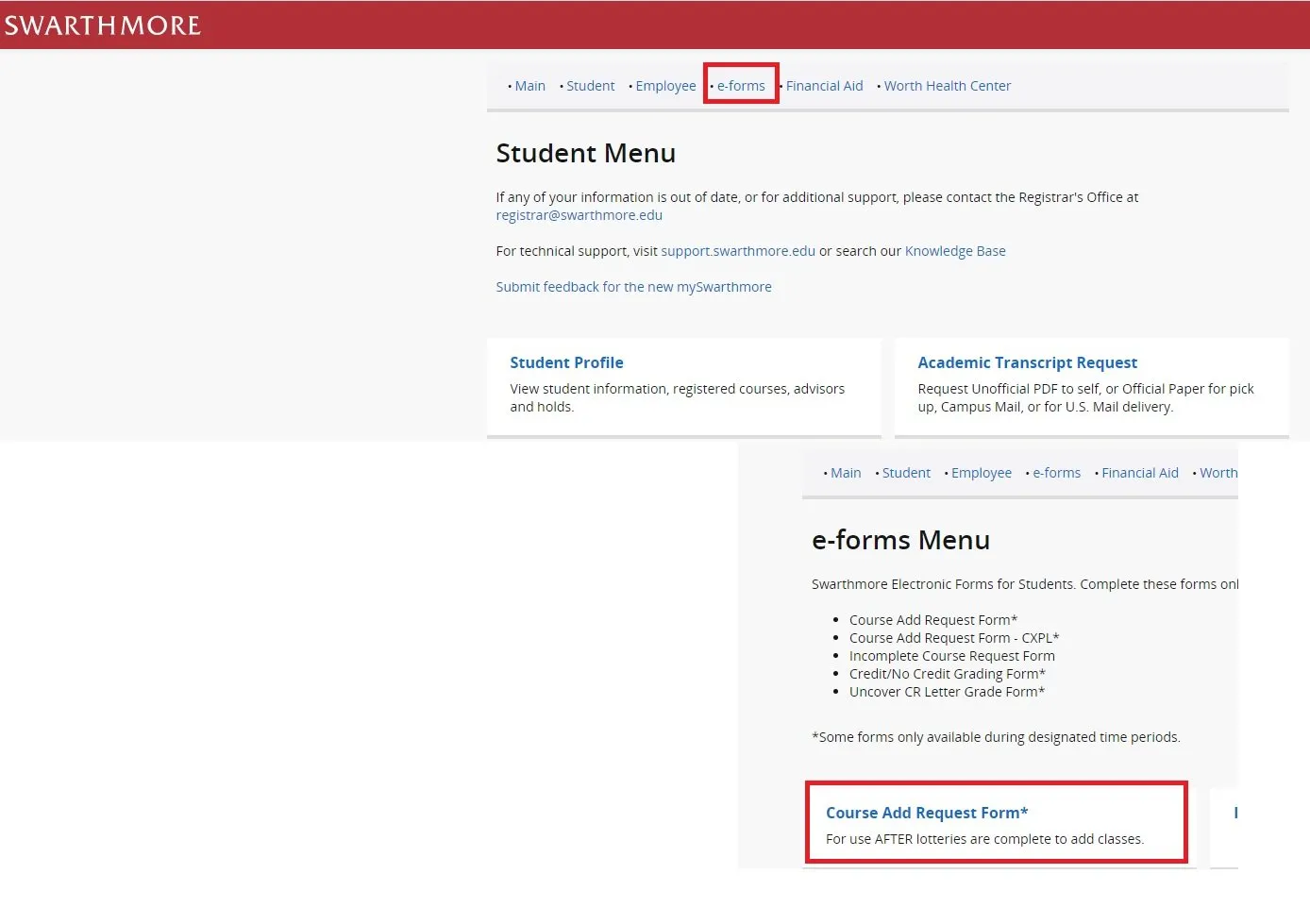Open the Academic Transcript Request card
The image size is (1310, 924).
tap(1091, 387)
